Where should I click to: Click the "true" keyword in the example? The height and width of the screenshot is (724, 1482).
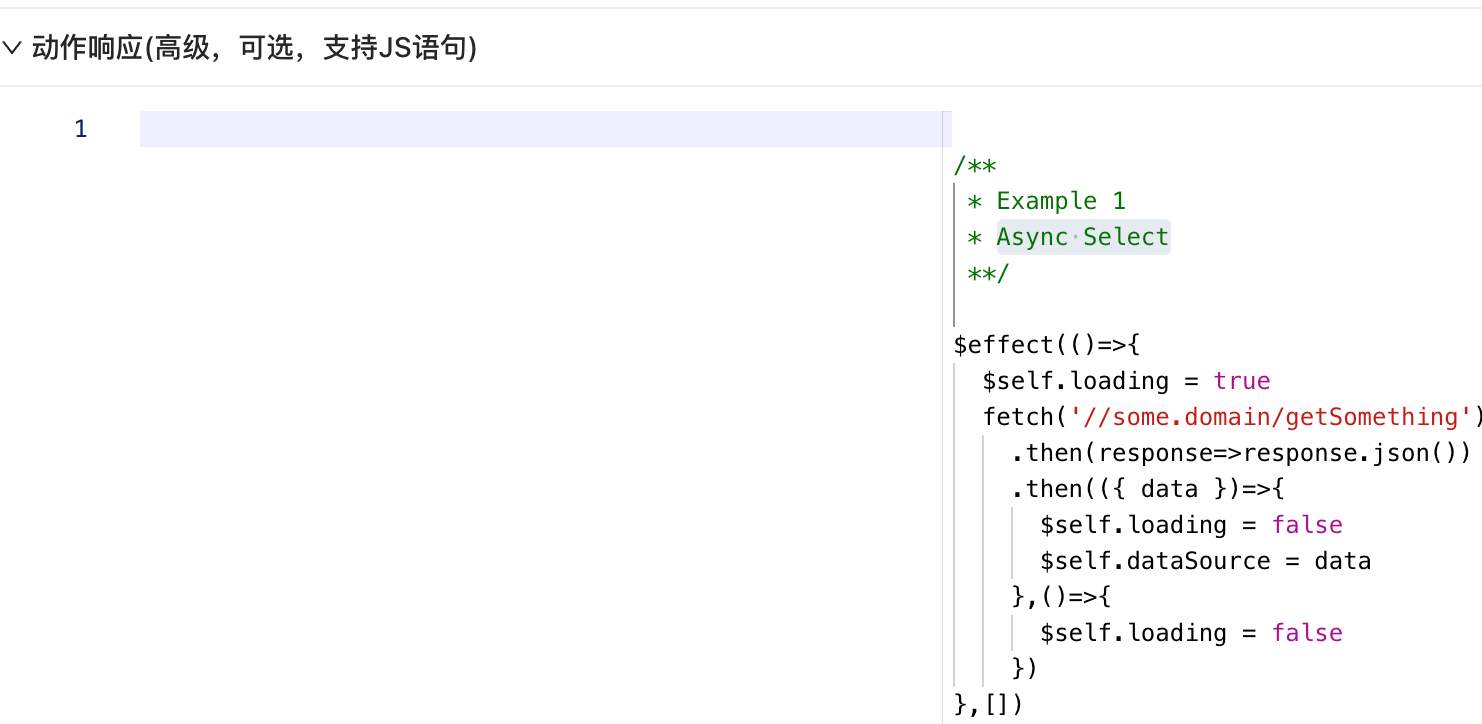[1242, 381]
